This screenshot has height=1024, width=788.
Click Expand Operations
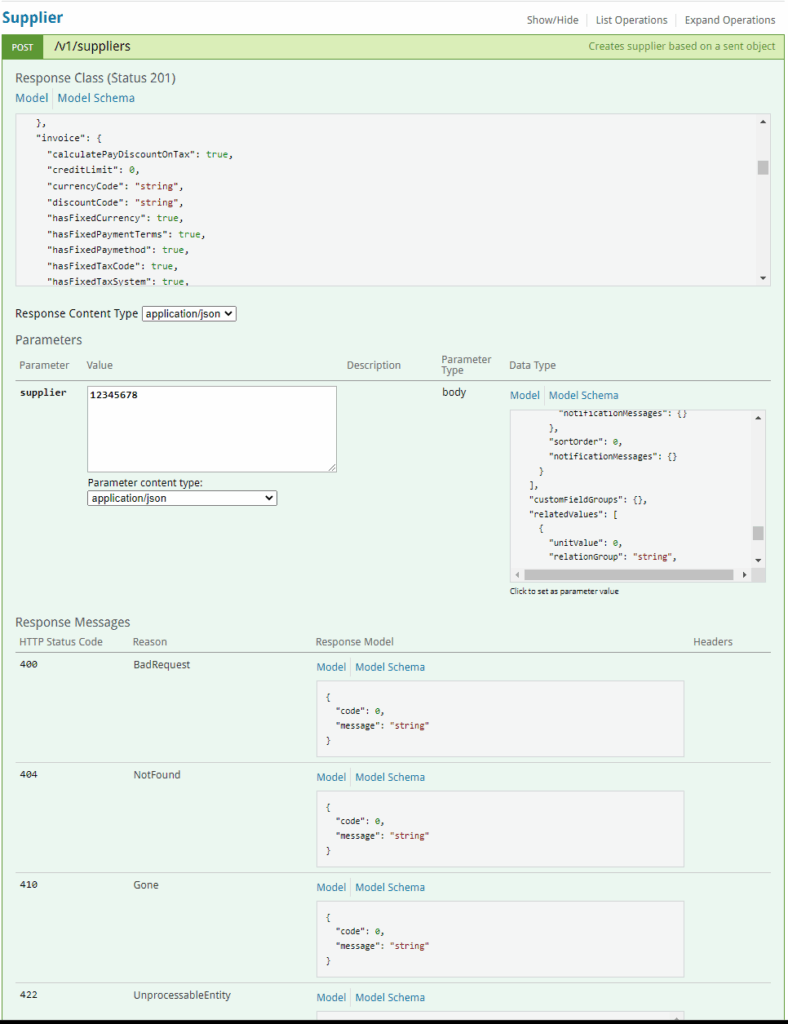pos(729,20)
